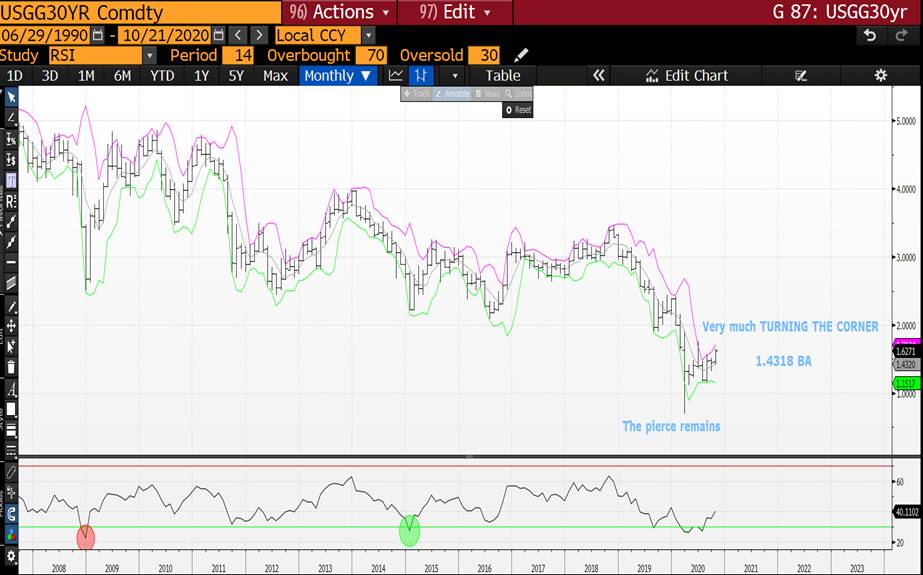Click 'The pierce remains' annotation text
The width and height of the screenshot is (923, 575).
pos(671,426)
